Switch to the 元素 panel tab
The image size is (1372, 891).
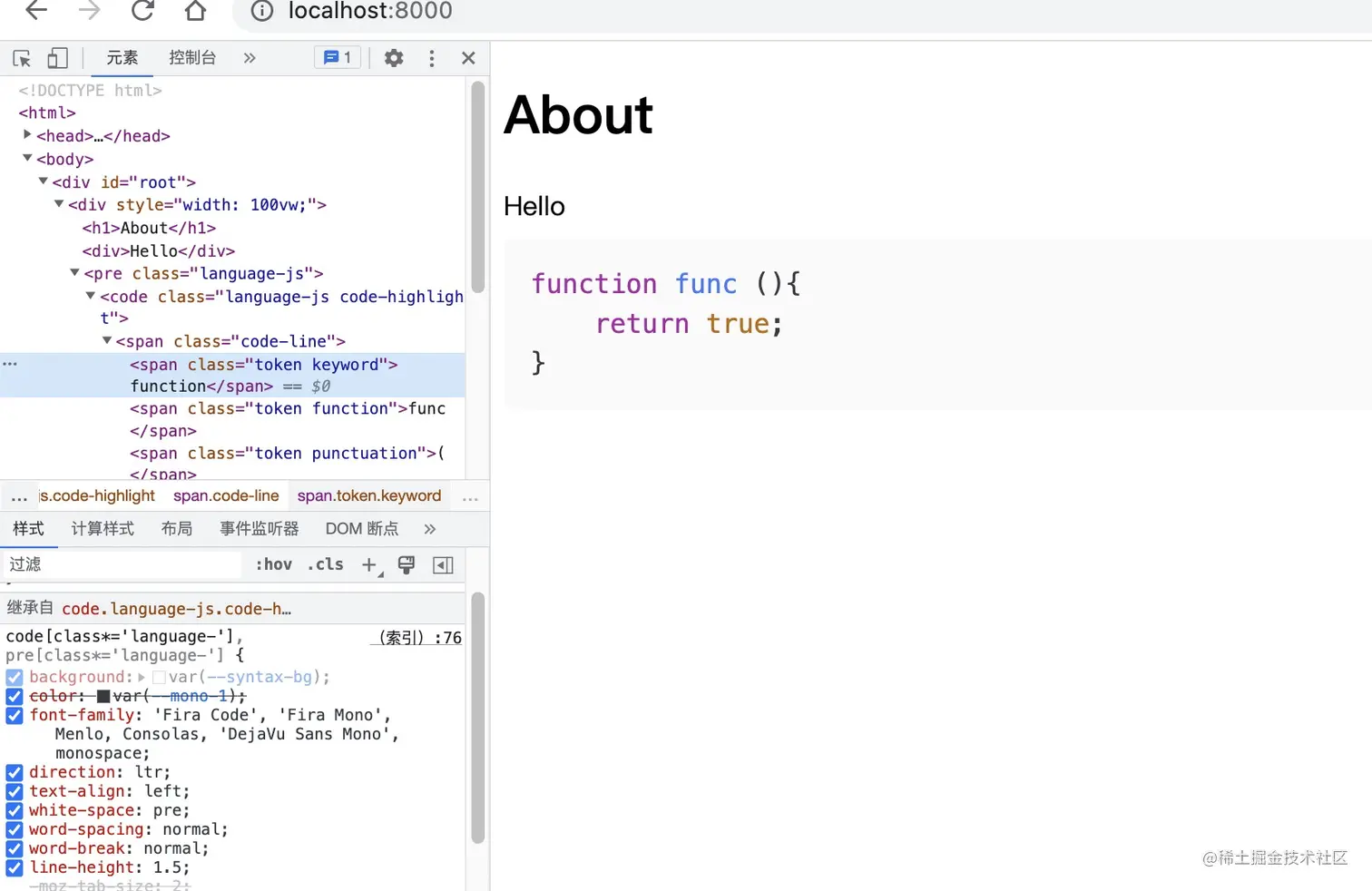122,58
